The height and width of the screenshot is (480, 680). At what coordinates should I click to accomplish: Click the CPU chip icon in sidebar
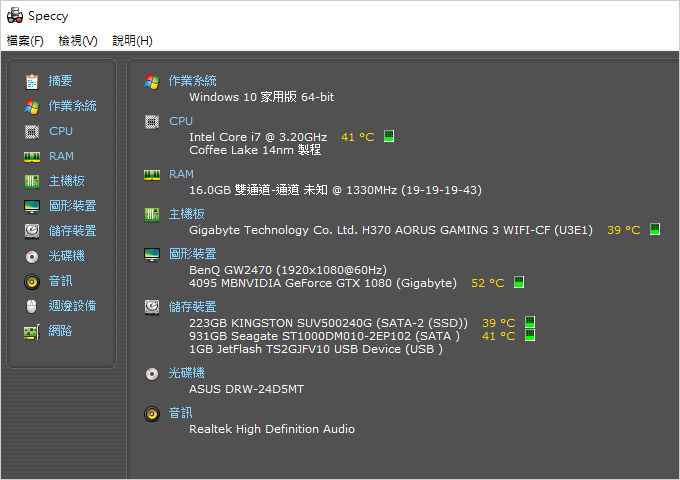(32, 131)
